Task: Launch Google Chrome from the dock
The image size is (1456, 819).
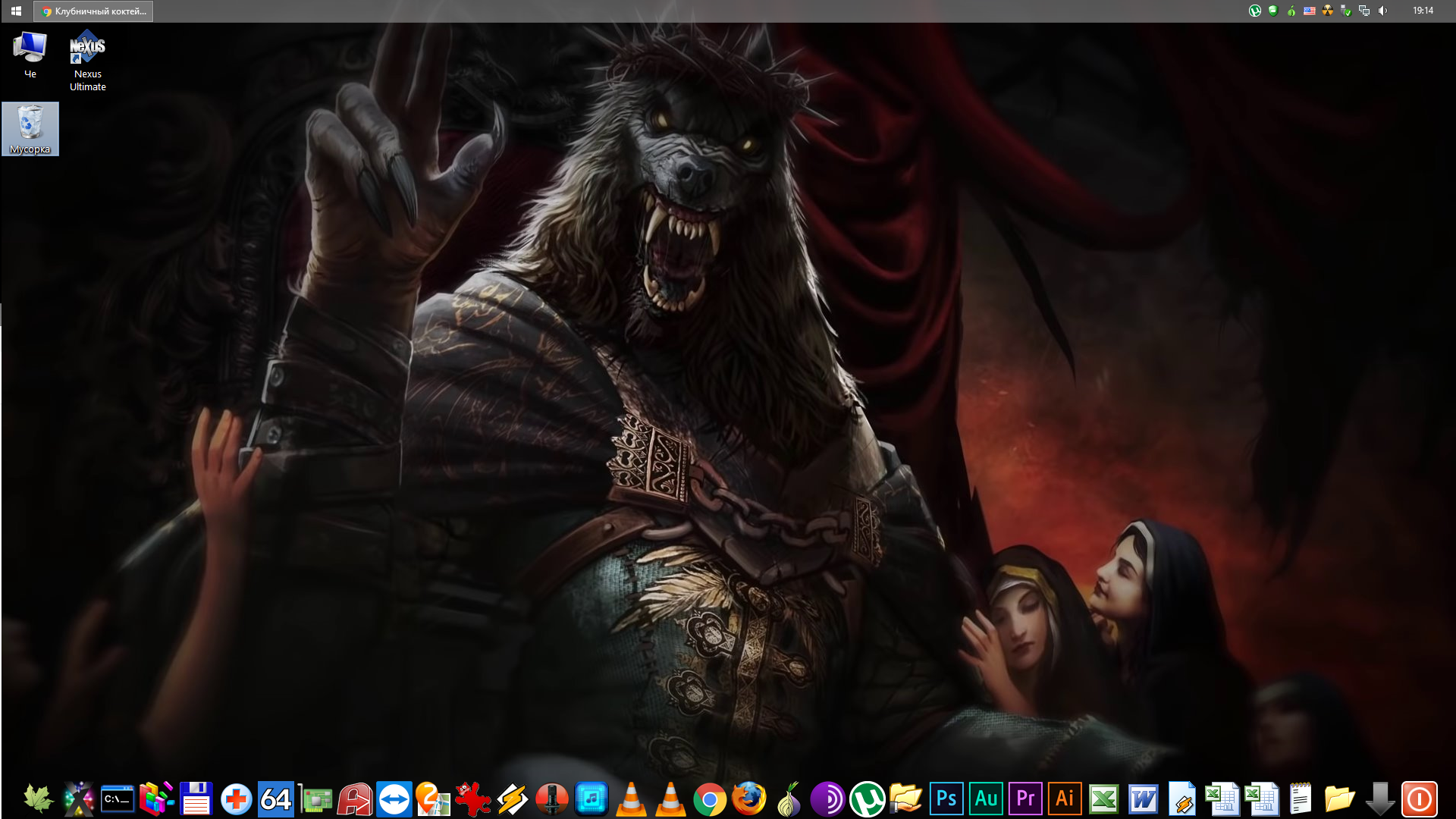Action: click(709, 799)
